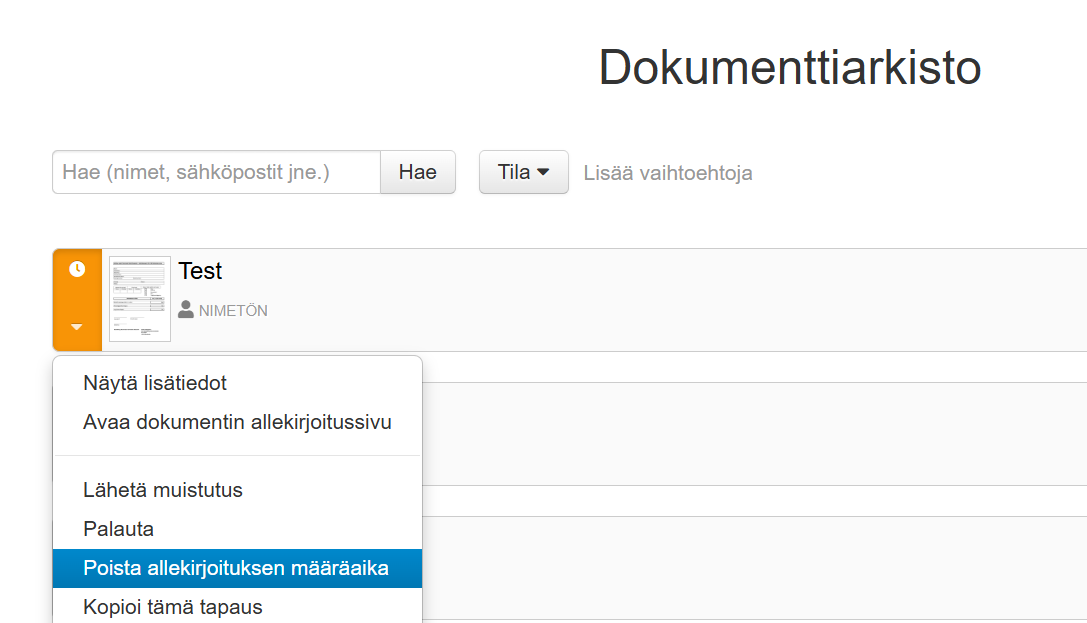The width and height of the screenshot is (1087, 623).
Task: Select Poista allekirjoituksen määräaika
Action: (x=237, y=568)
